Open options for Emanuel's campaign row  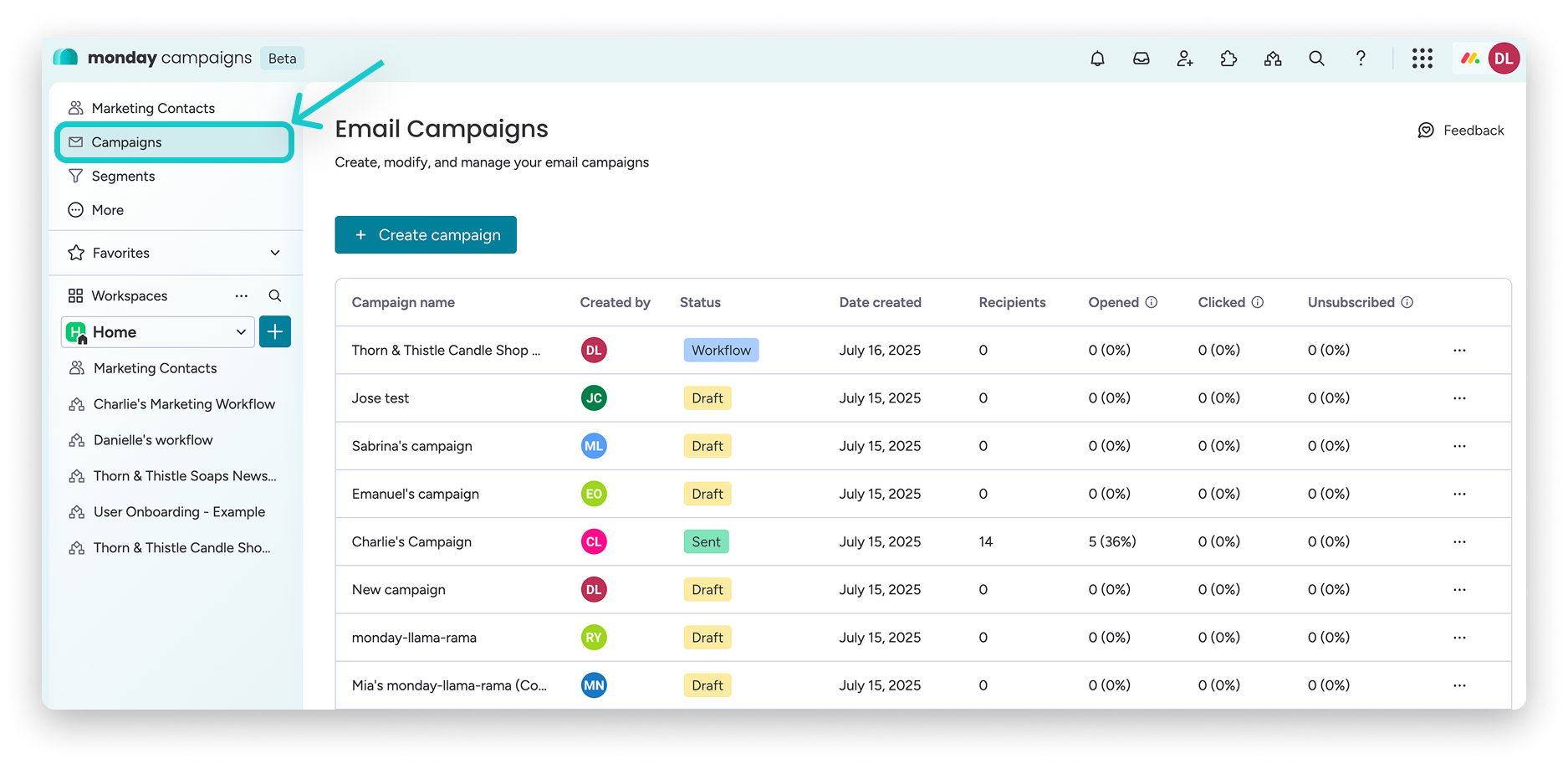(1460, 494)
